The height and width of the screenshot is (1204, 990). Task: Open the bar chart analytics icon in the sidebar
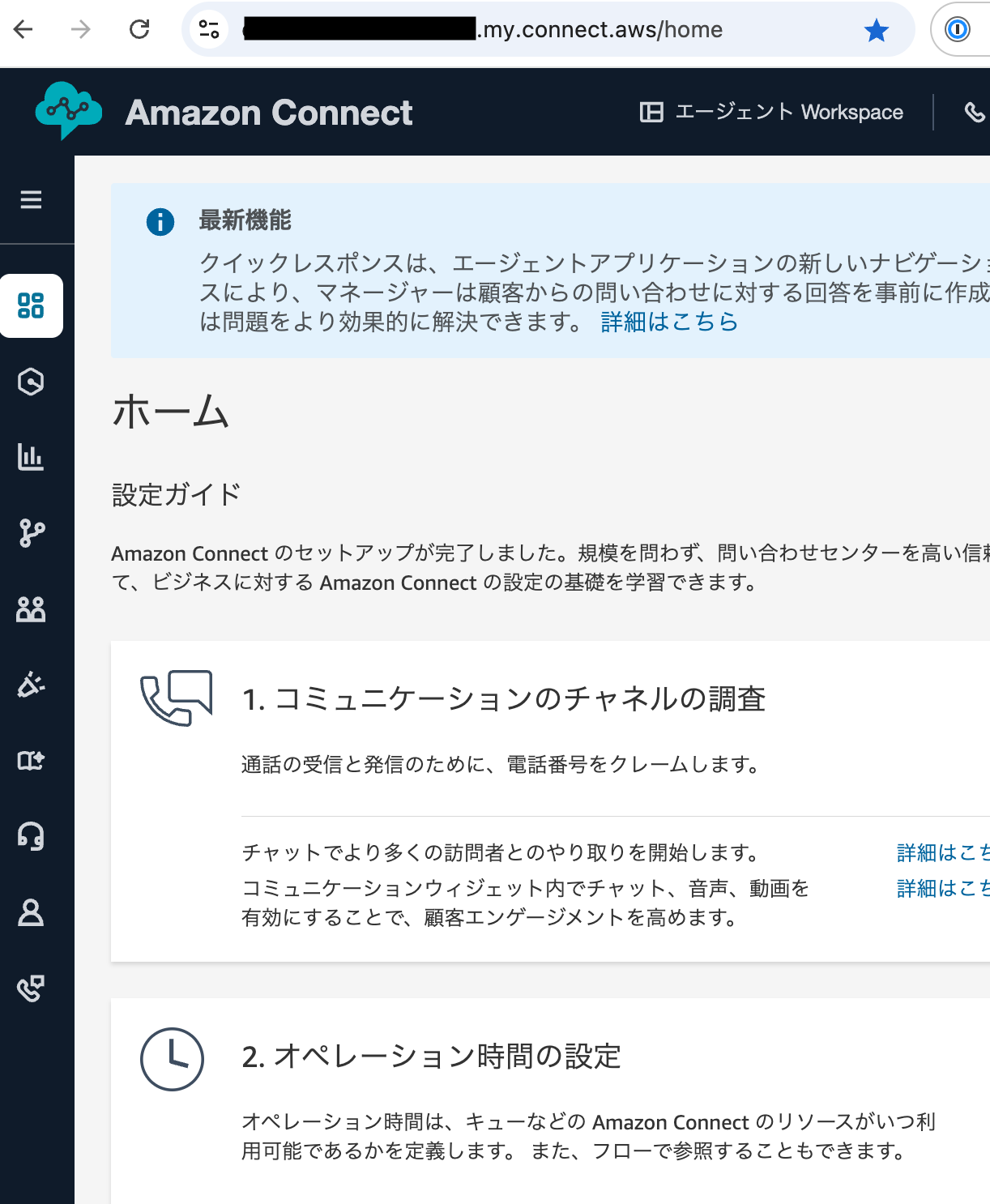[x=31, y=457]
